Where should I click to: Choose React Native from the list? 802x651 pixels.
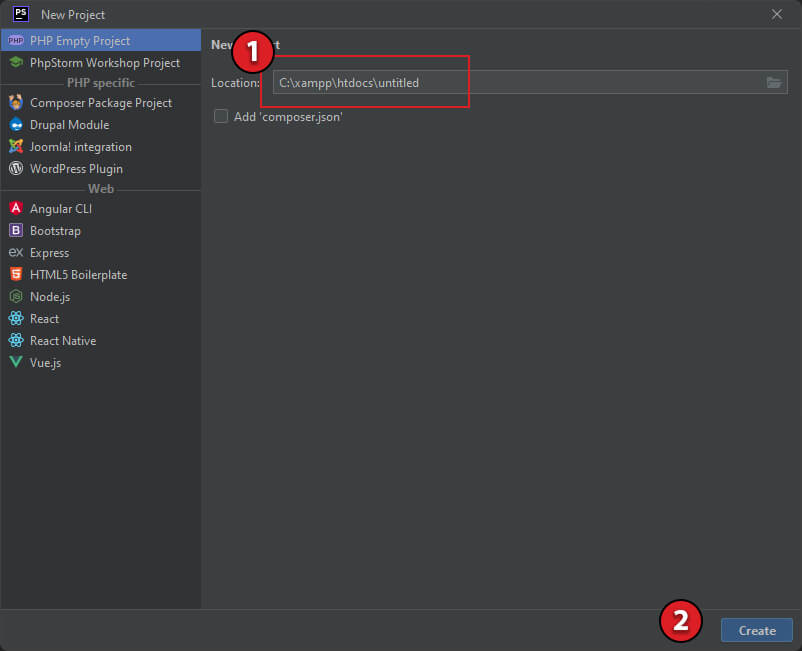pyautogui.click(x=61, y=340)
